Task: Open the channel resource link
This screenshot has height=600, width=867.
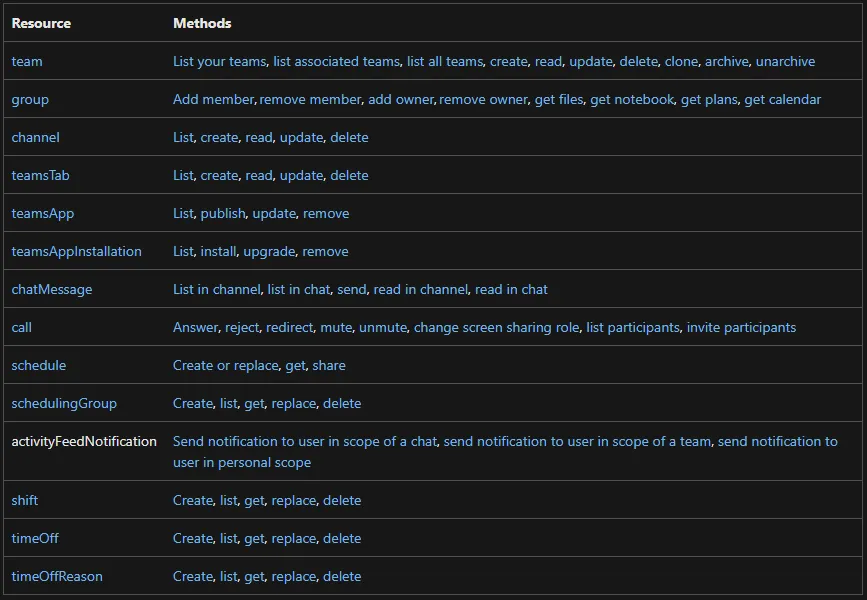Action: coord(35,137)
